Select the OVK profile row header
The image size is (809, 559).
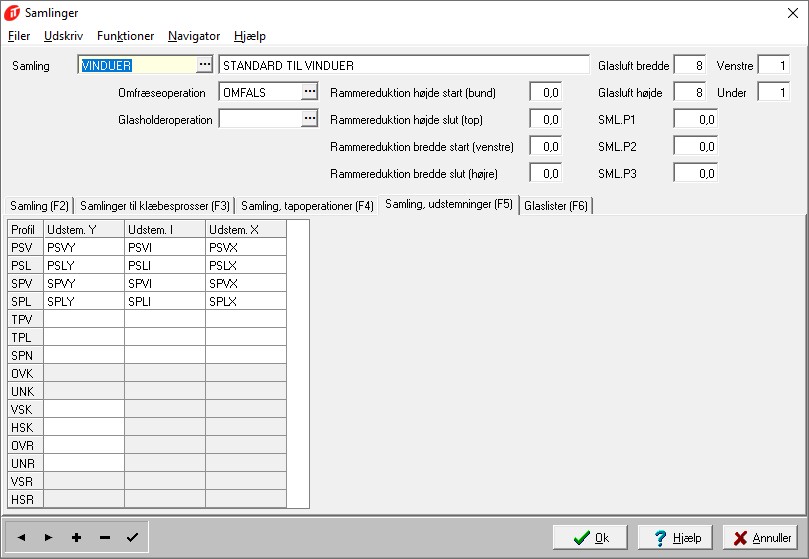(25, 374)
